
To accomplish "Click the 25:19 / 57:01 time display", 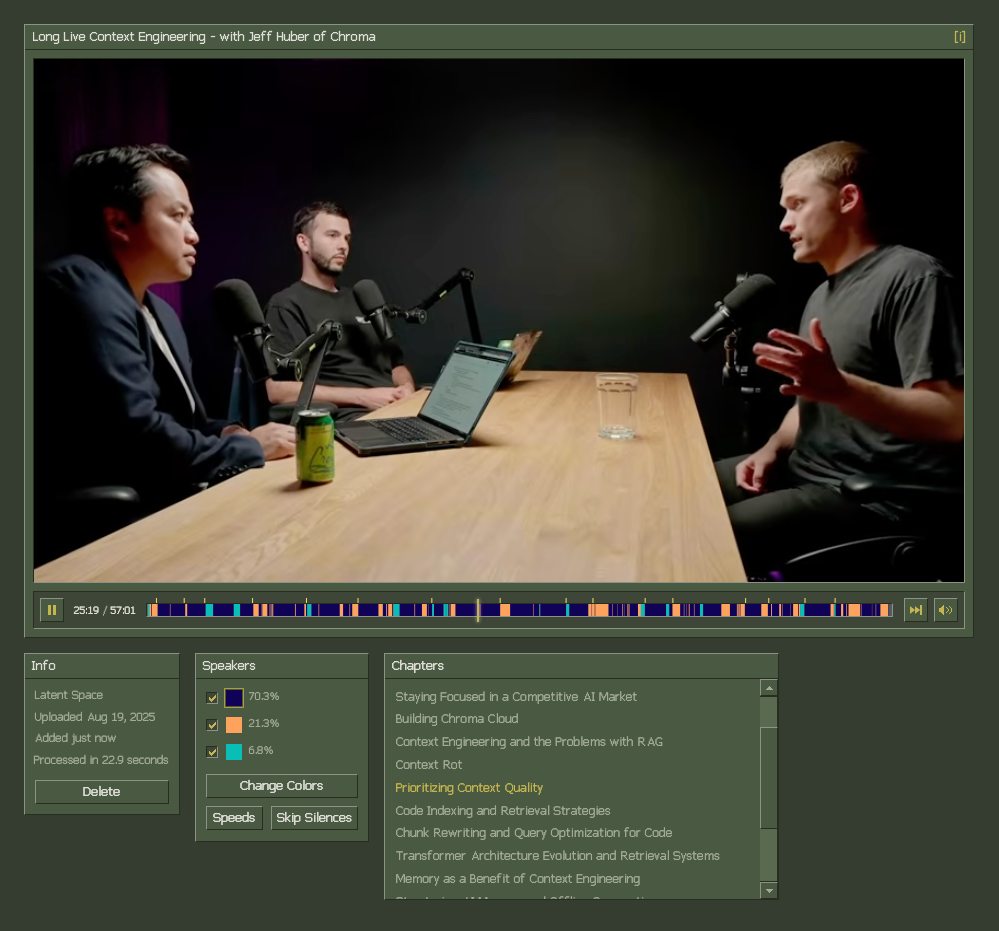I will click(104, 610).
